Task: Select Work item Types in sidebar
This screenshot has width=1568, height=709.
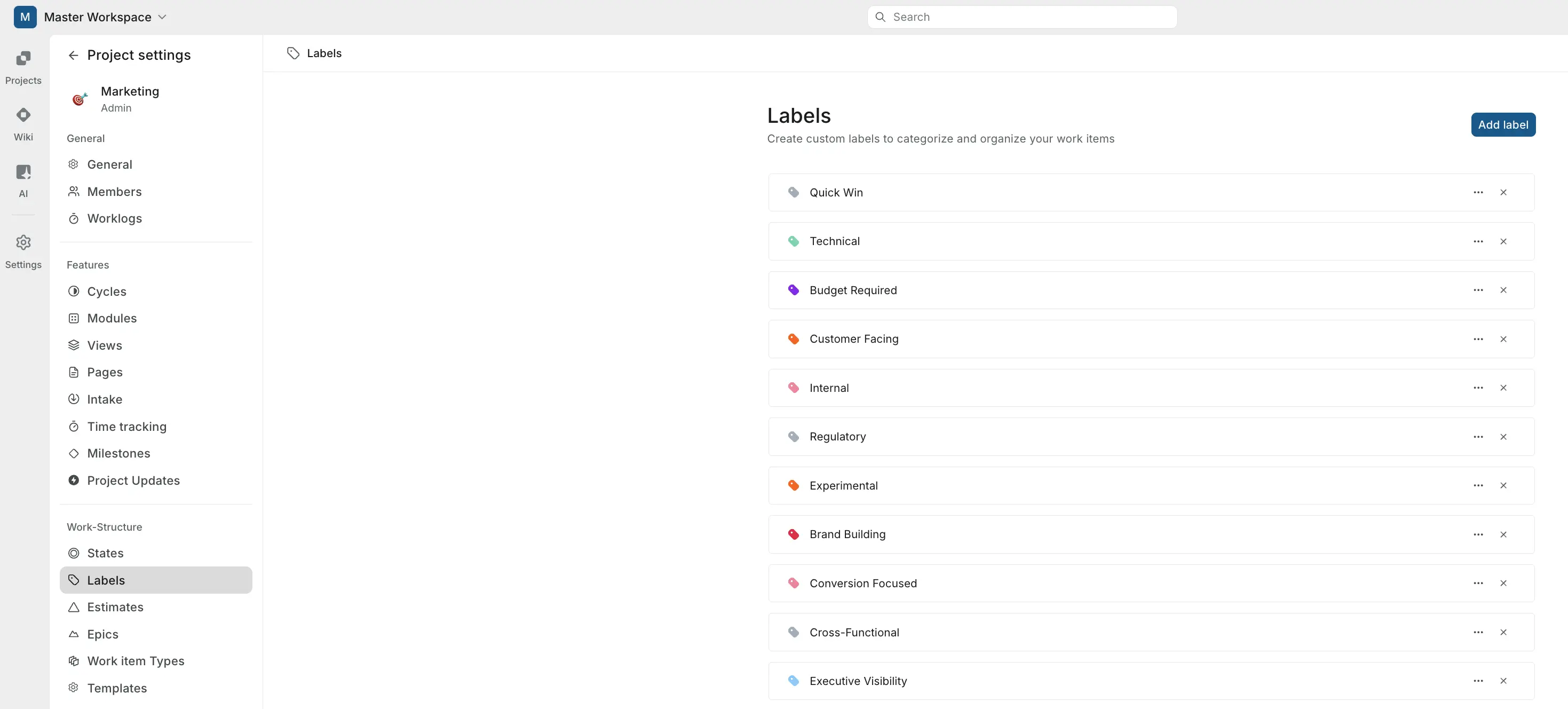Action: pos(135,661)
